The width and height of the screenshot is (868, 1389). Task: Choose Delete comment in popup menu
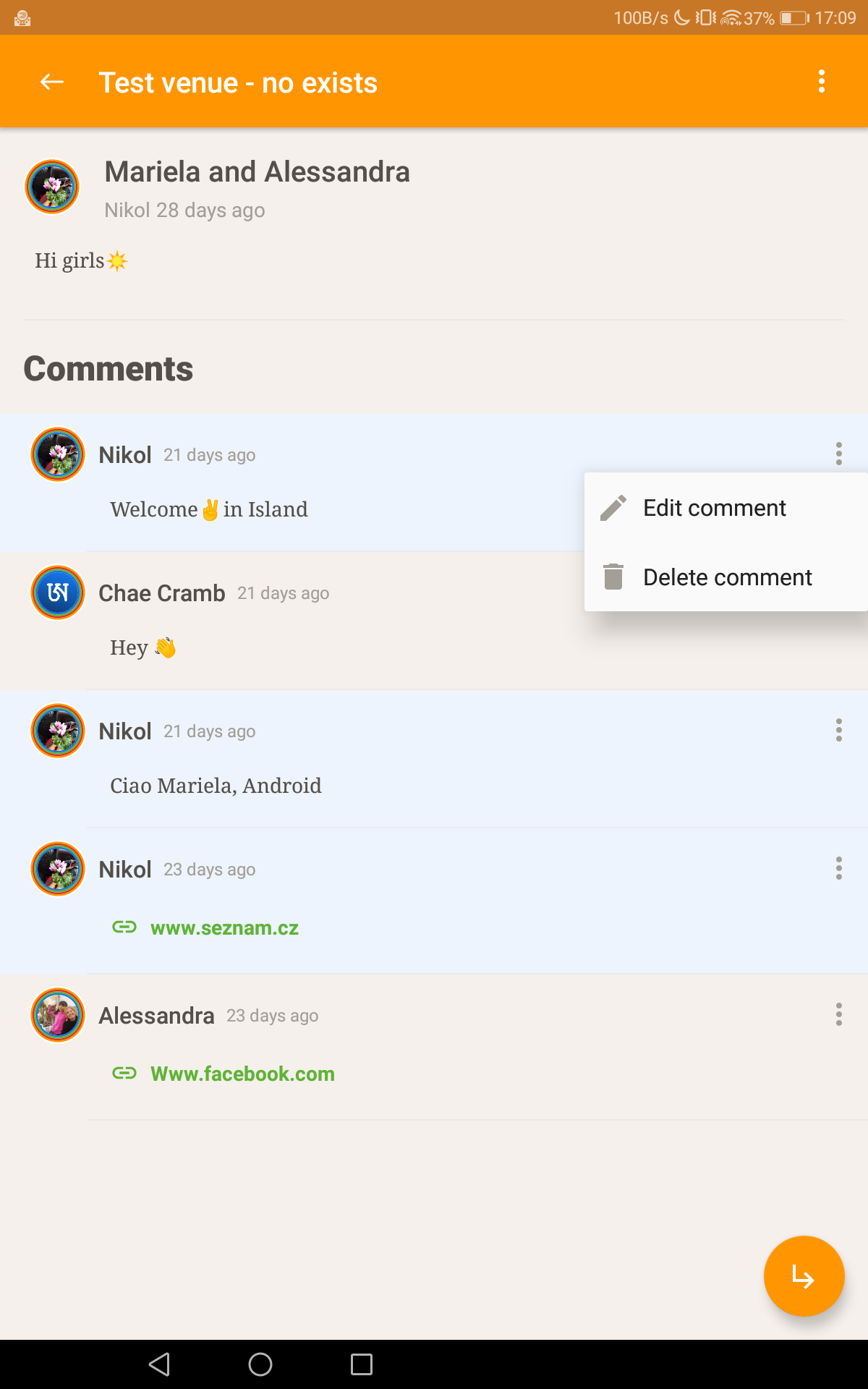click(x=727, y=577)
